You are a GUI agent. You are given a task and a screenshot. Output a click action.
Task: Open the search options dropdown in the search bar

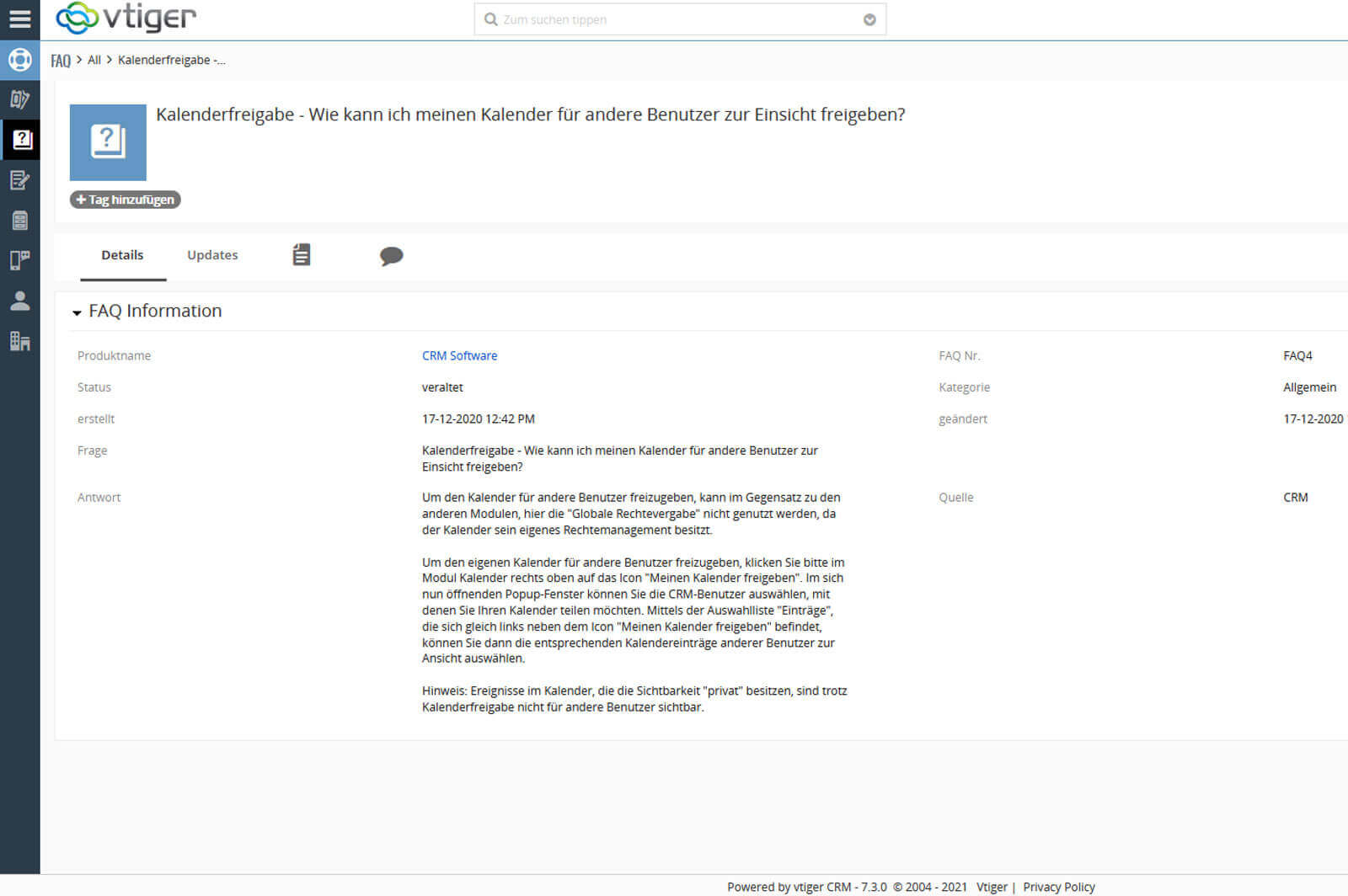point(869,19)
